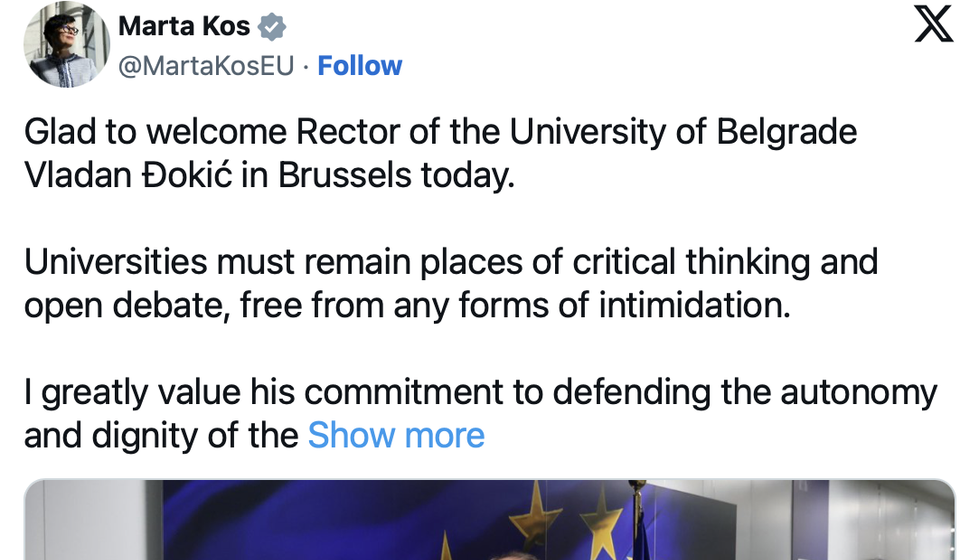
Task: Expand the tweet with Show more
Action: point(396,436)
